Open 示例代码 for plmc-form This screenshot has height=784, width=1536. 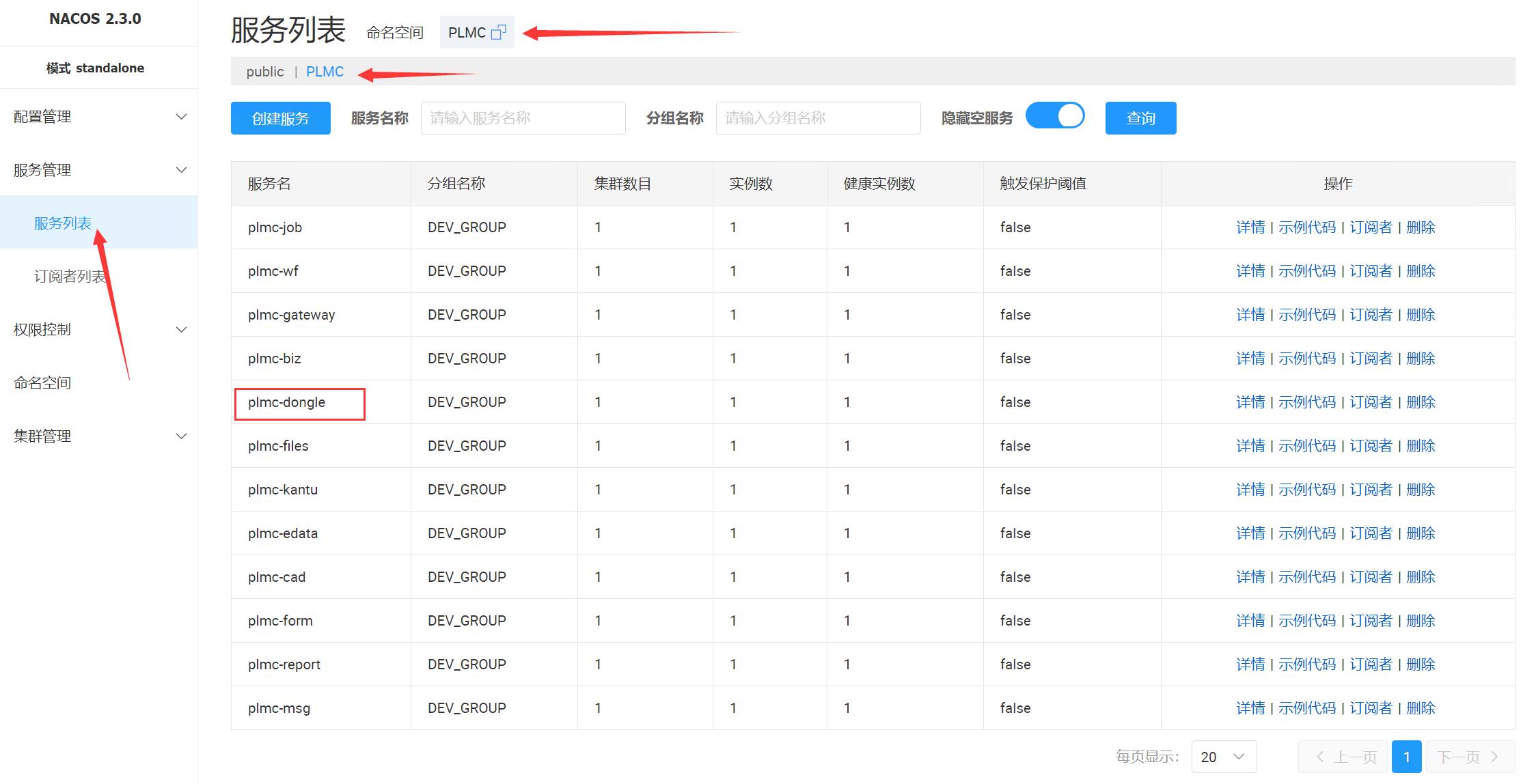[1307, 621]
